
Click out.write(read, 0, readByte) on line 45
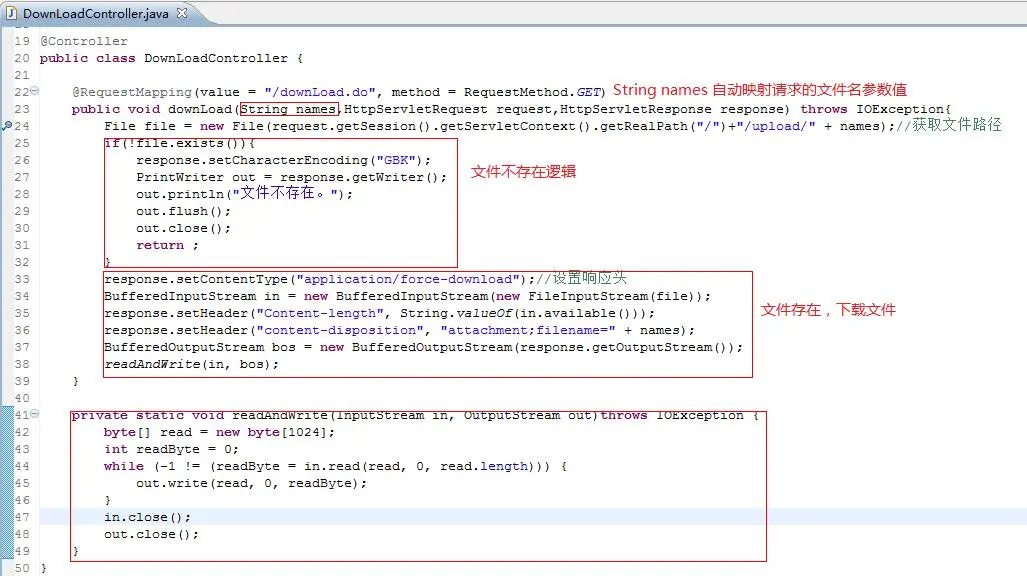click(x=248, y=484)
